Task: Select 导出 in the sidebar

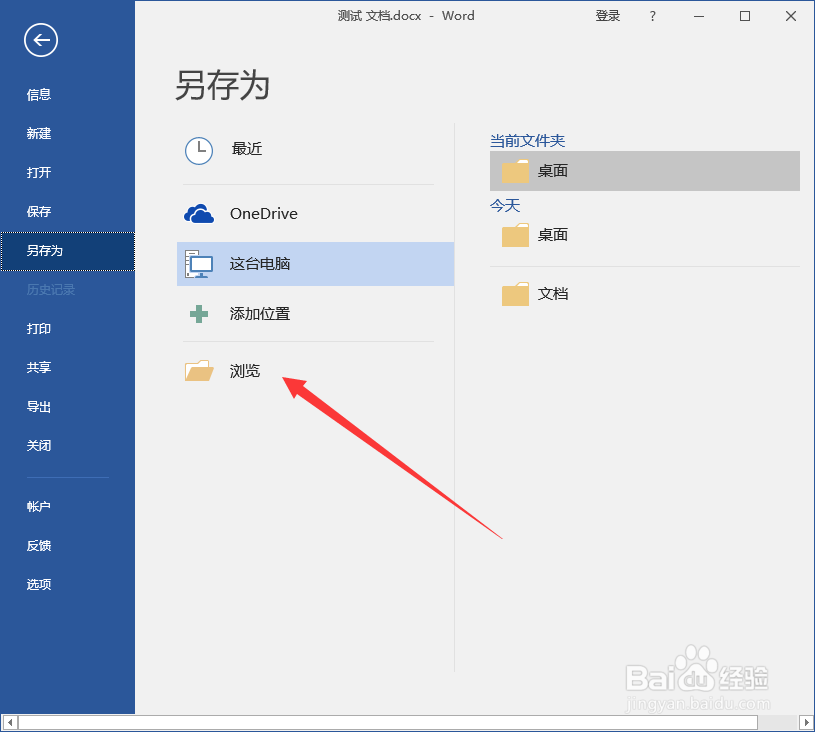Action: [38, 406]
